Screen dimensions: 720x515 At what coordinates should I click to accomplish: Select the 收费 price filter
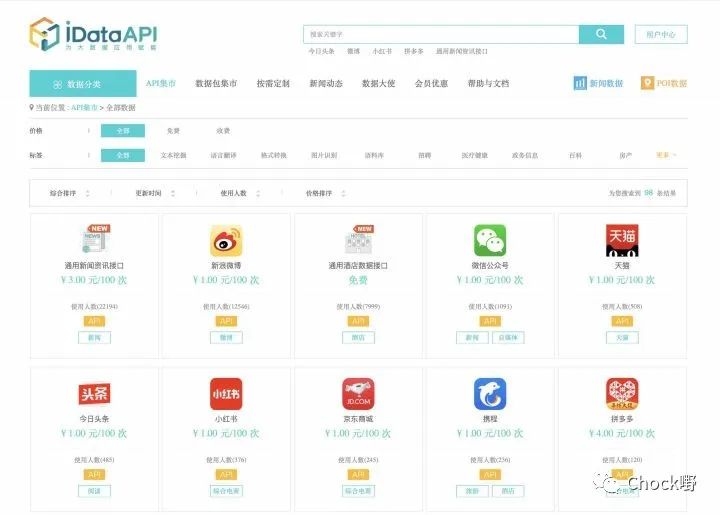tap(223, 131)
